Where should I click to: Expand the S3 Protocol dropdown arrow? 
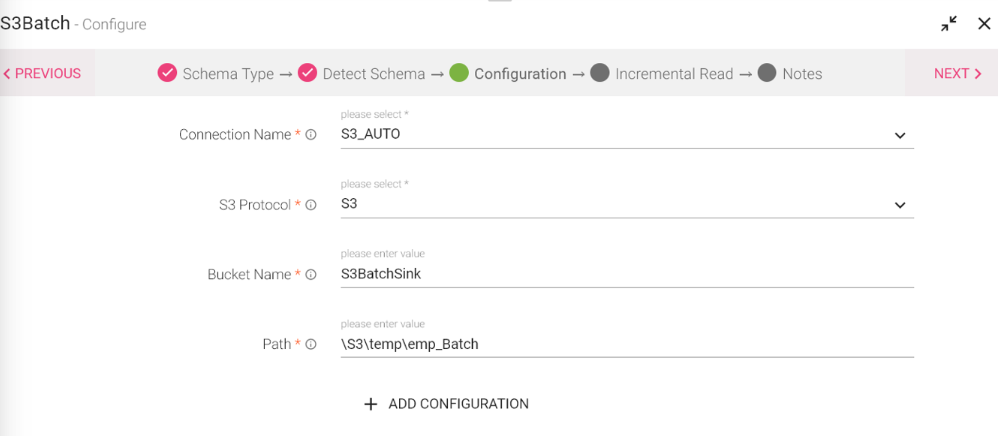click(x=900, y=205)
